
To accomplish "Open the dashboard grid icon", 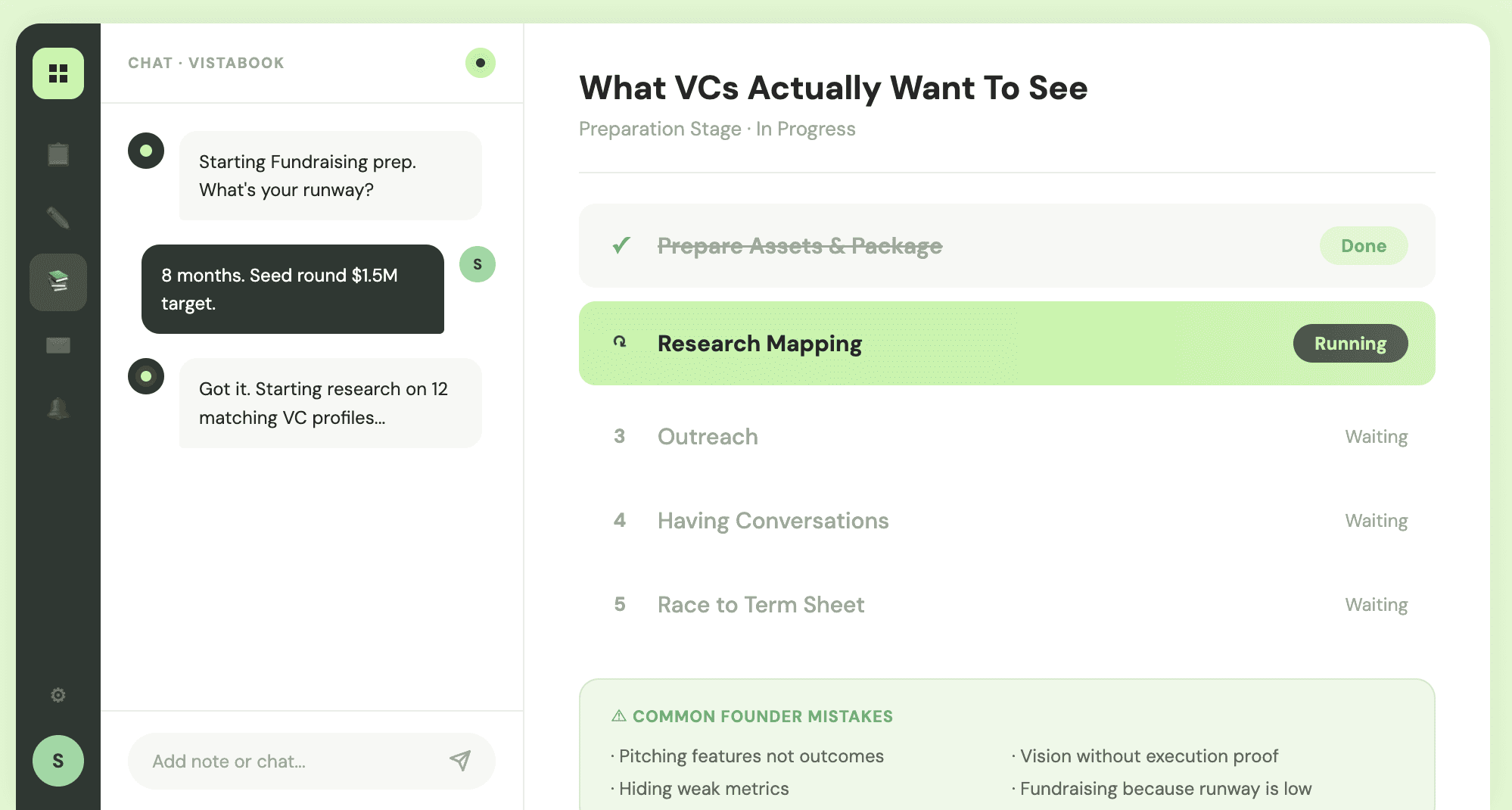I will coord(58,73).
